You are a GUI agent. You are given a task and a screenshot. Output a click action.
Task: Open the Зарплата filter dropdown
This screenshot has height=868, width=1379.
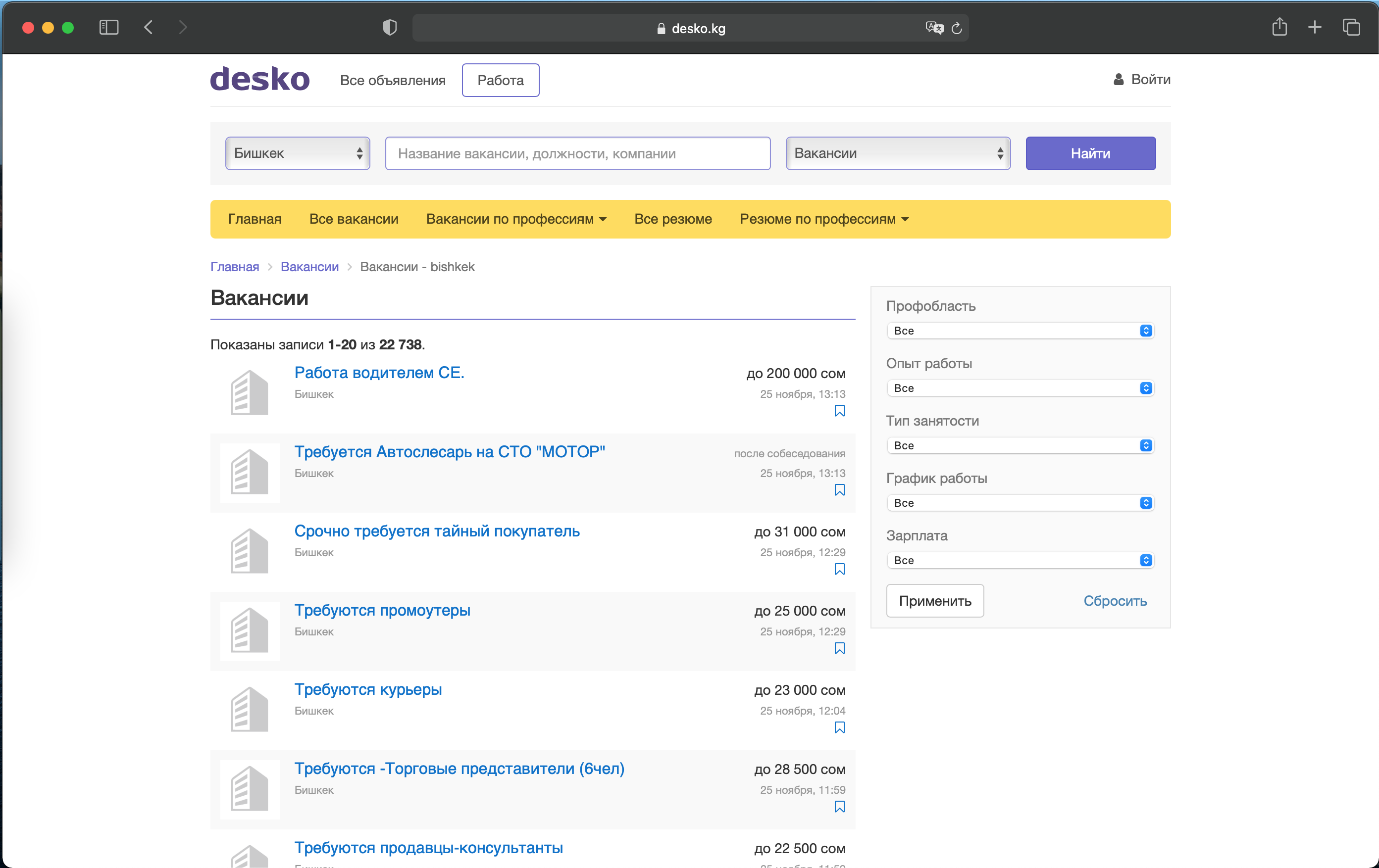[x=1020, y=560]
